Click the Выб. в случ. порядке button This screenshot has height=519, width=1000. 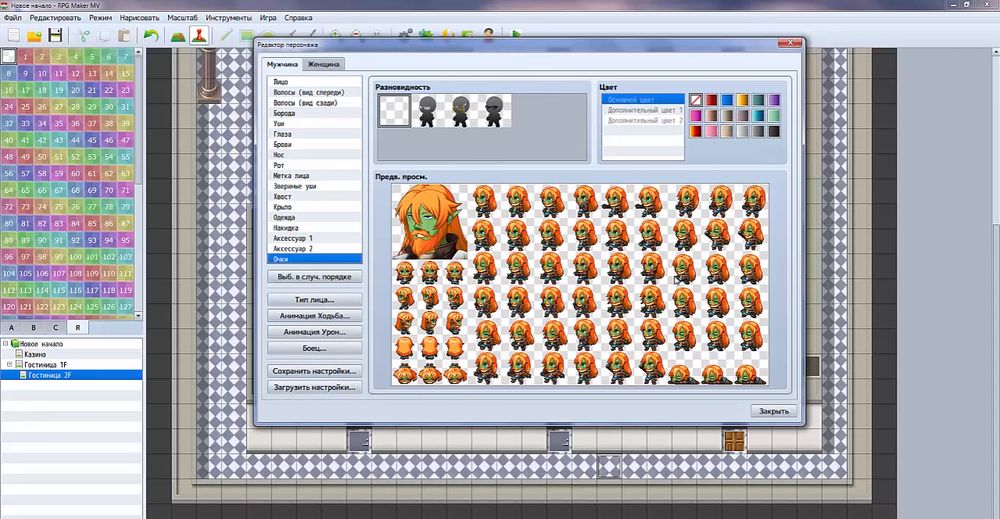click(x=315, y=277)
